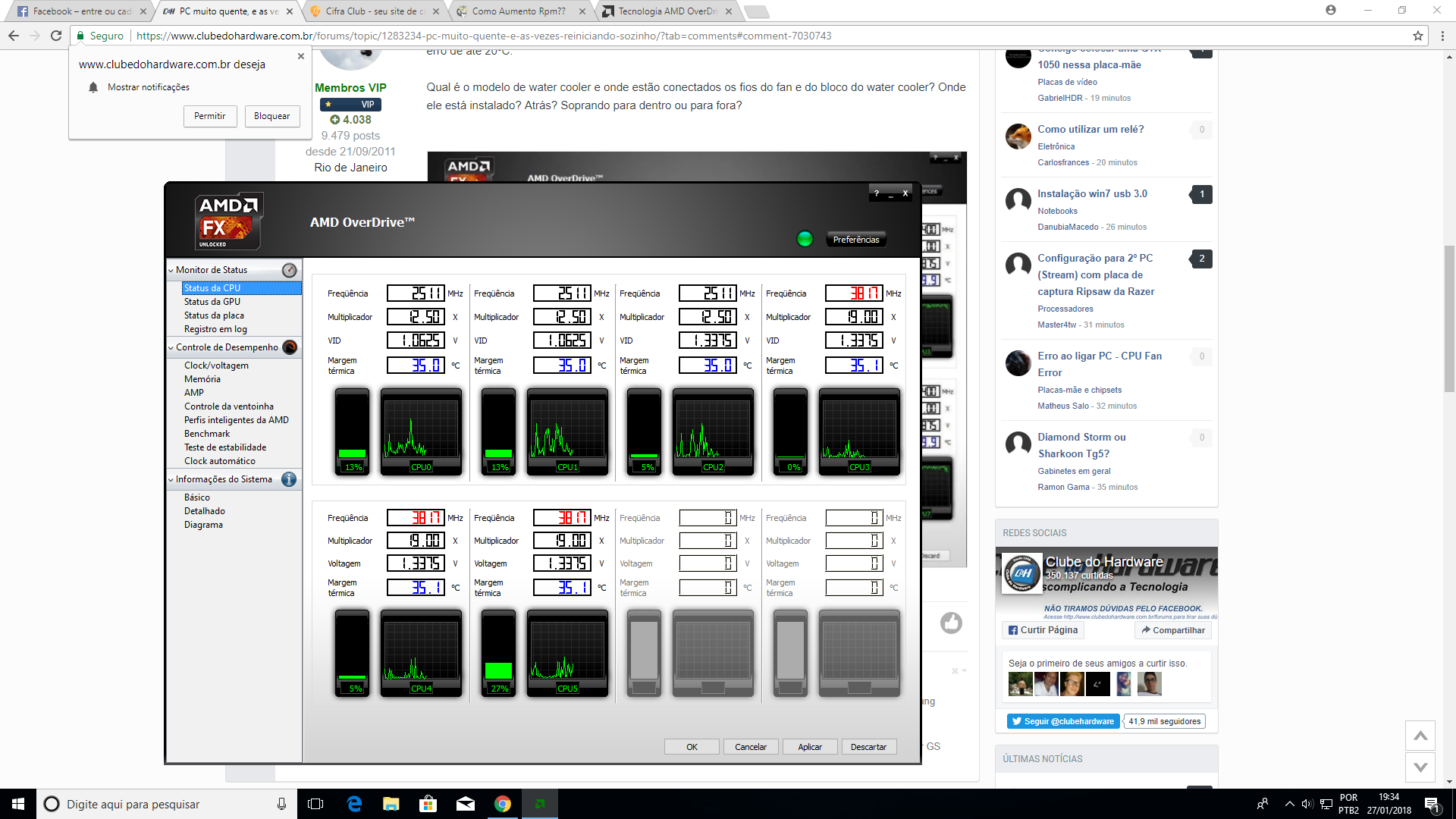
Task: Go back with the browser back arrow
Action: click(14, 36)
